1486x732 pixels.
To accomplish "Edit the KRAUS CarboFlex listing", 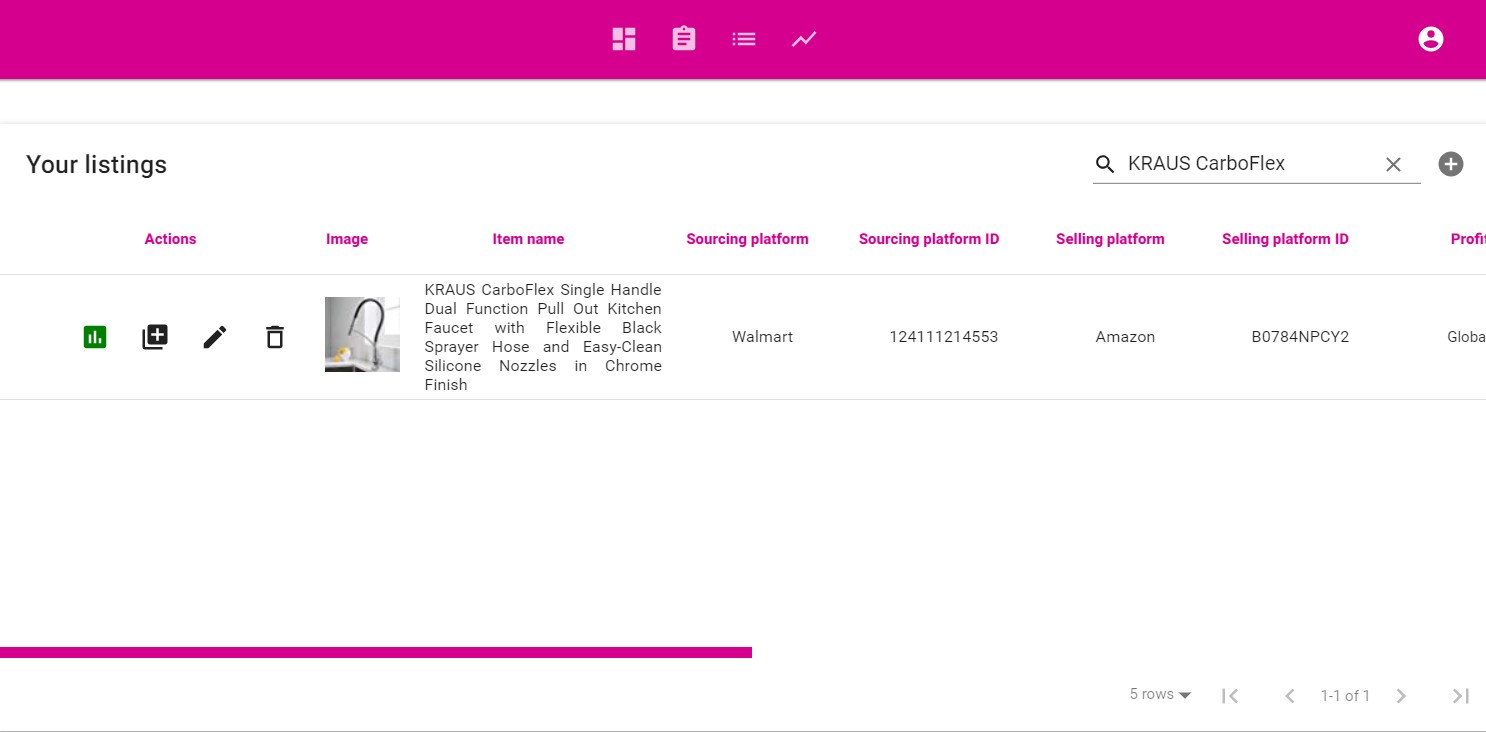I will pyautogui.click(x=215, y=337).
